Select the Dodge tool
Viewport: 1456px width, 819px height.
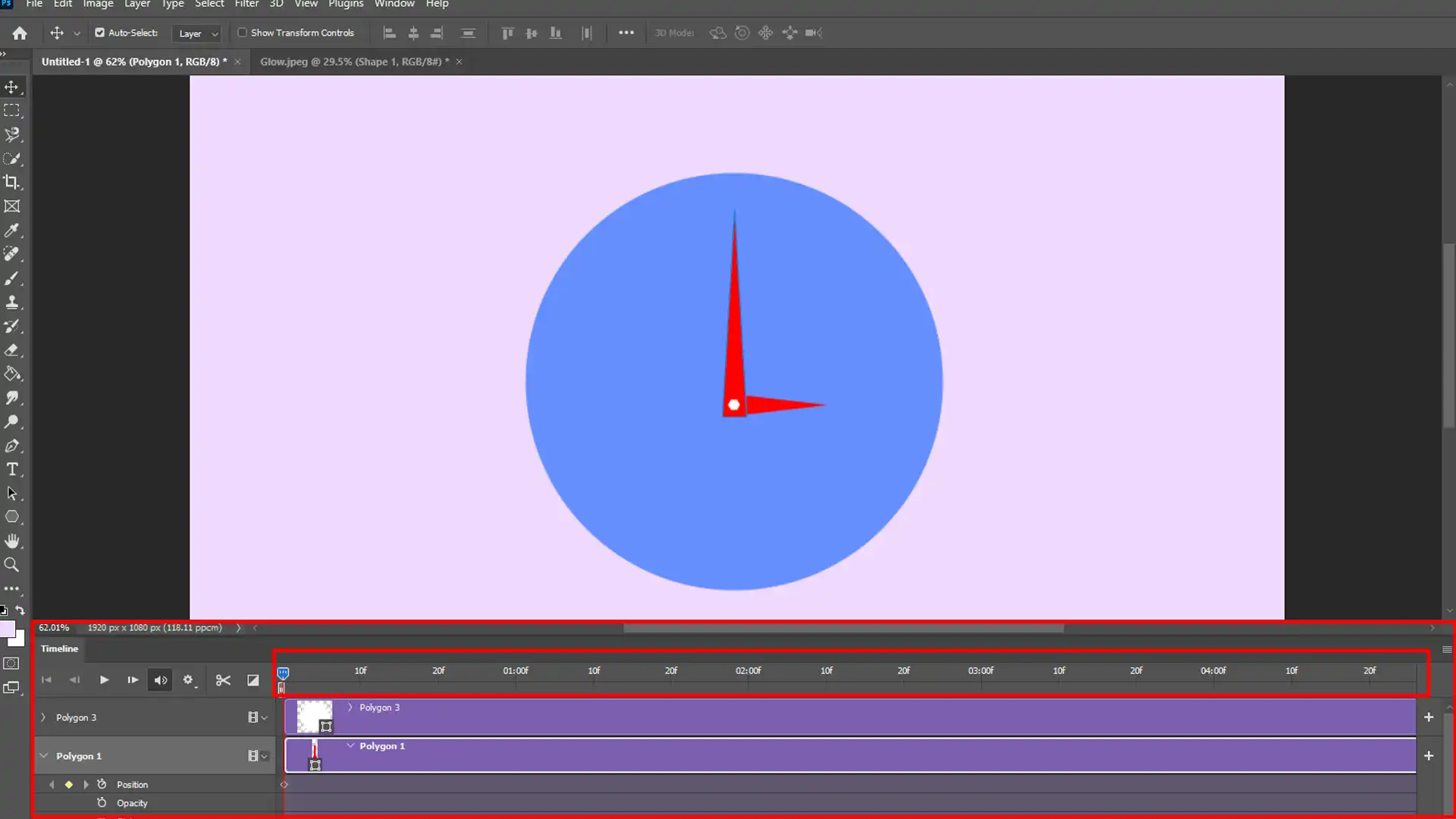[x=12, y=422]
